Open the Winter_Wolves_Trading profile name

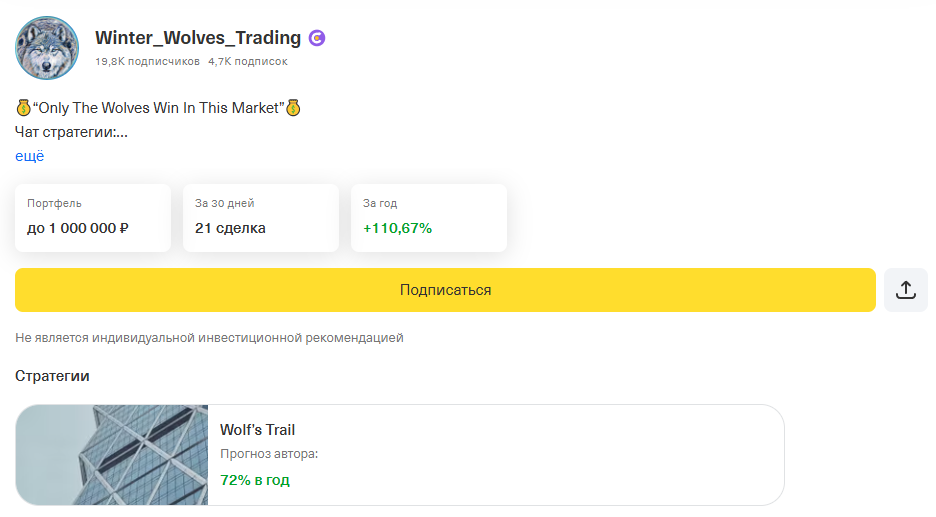198,38
